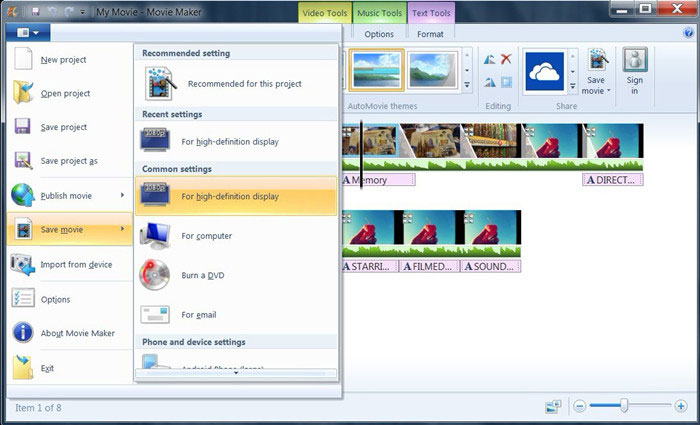700x425 pixels.
Task: Select Save project as
Action: (x=70, y=161)
